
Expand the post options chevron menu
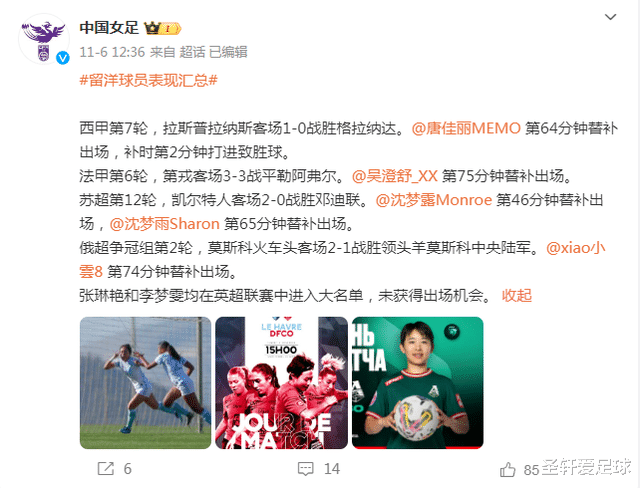(610, 17)
